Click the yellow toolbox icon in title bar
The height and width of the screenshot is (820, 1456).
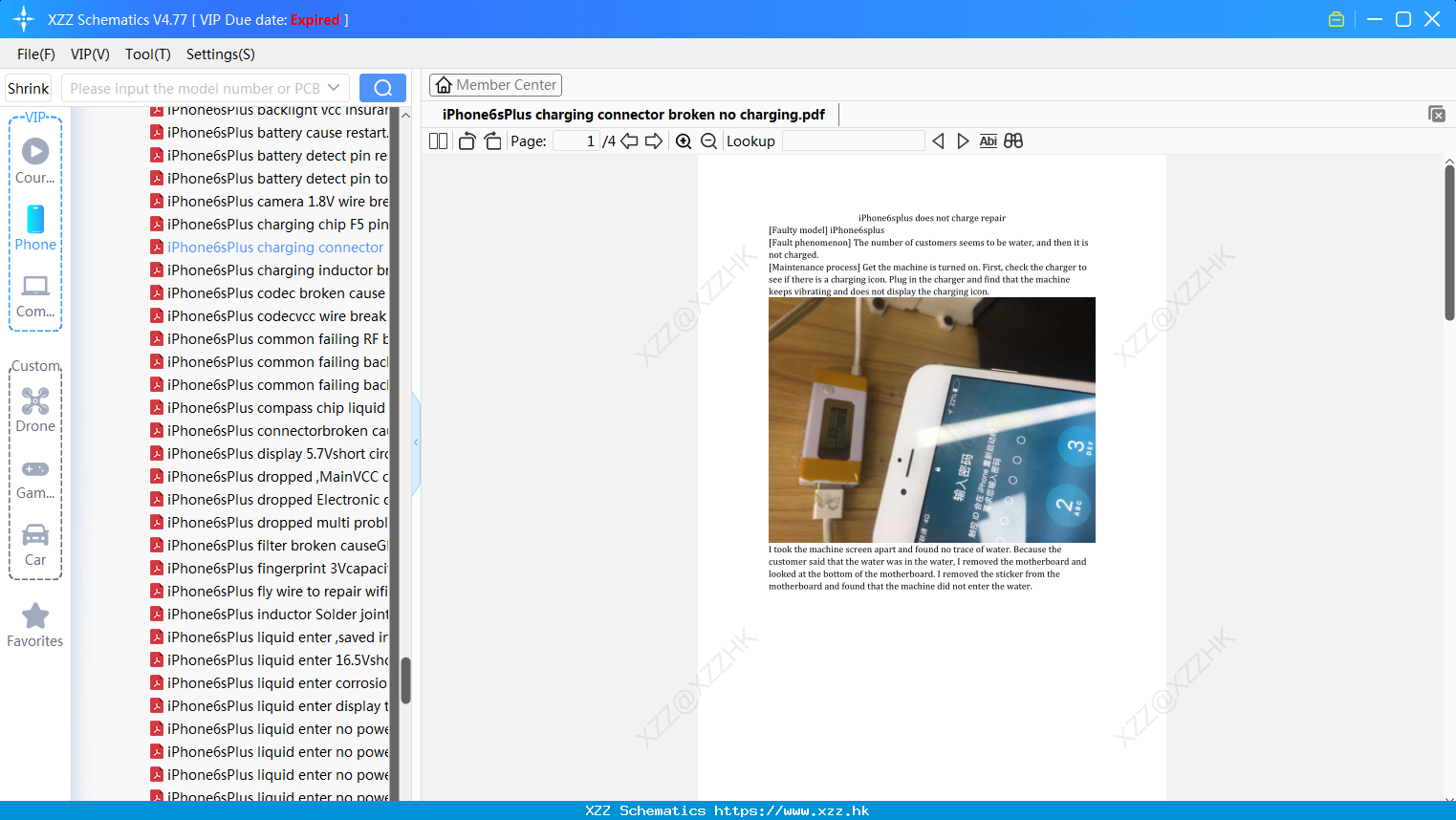pos(1336,19)
